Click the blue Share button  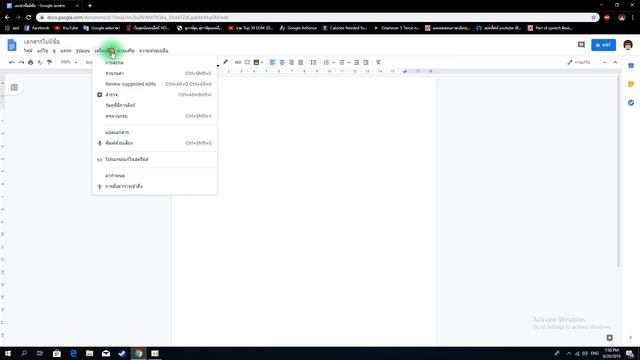click(603, 45)
